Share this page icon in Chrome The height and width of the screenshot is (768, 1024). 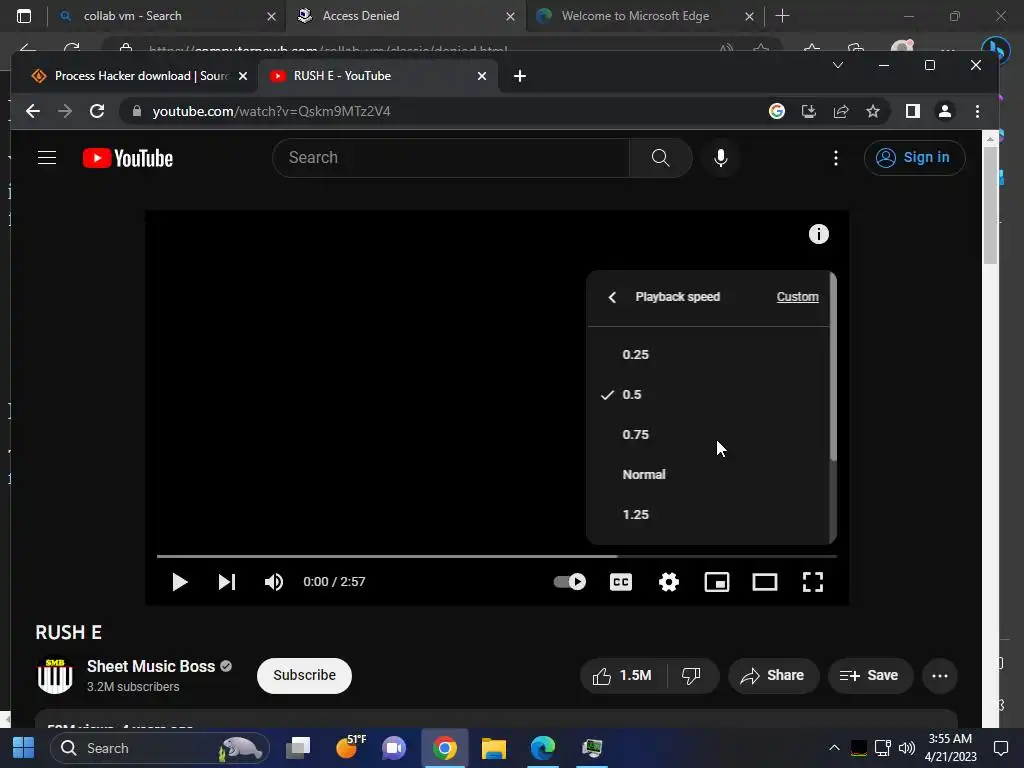[840, 111]
